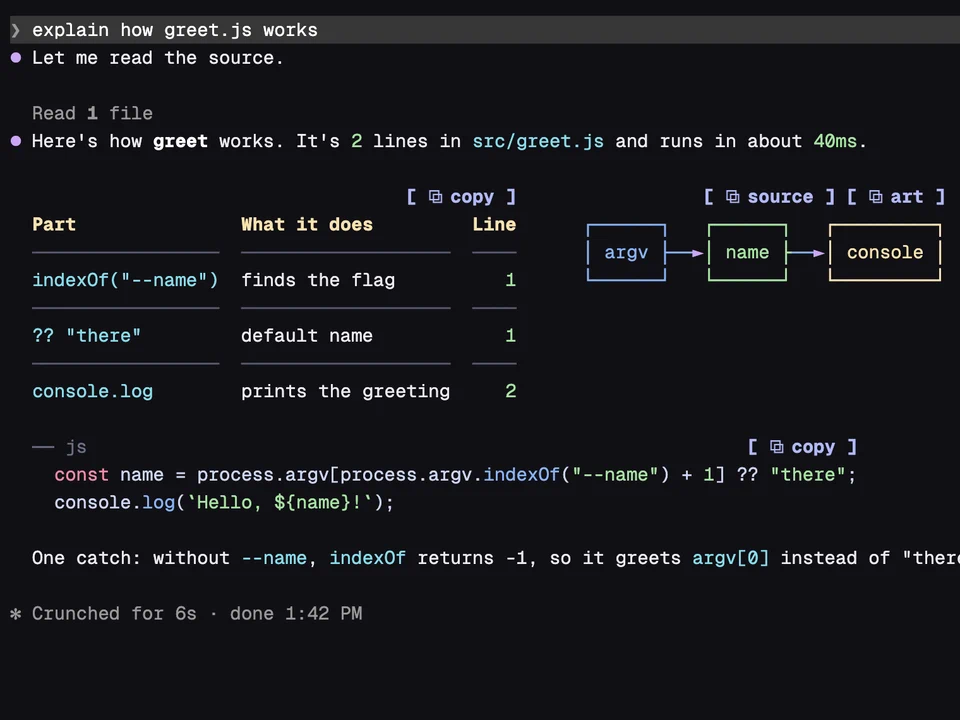Click the name box in the diagram
The image size is (960, 720).
point(747,252)
